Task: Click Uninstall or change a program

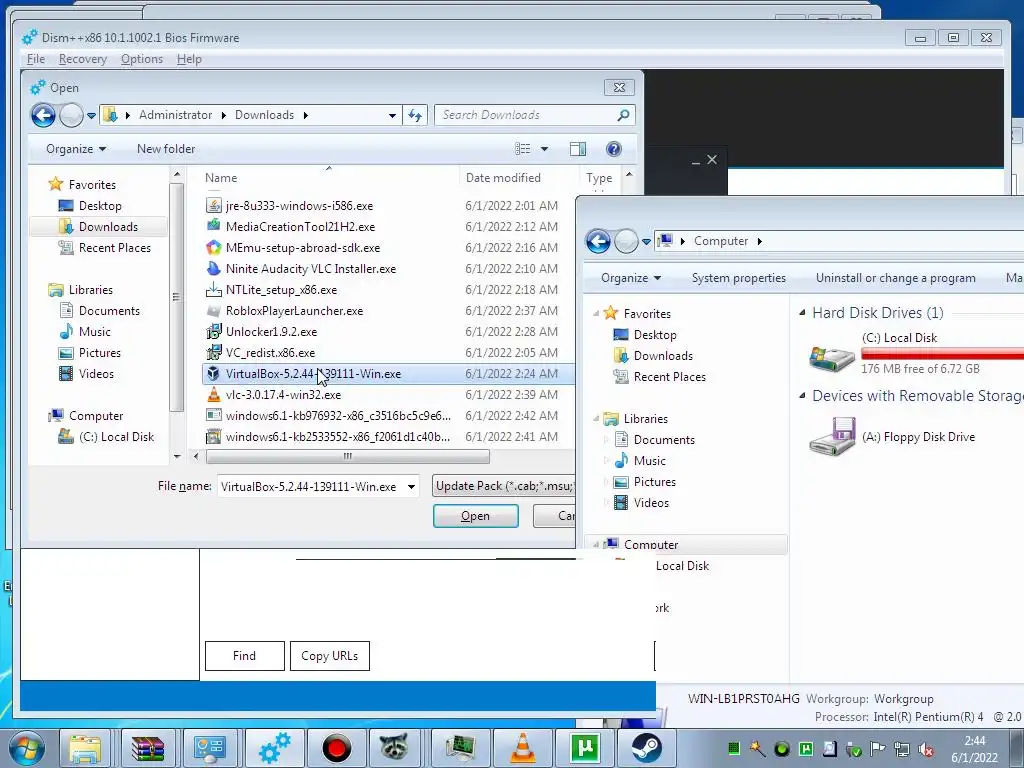Action: pos(895,278)
